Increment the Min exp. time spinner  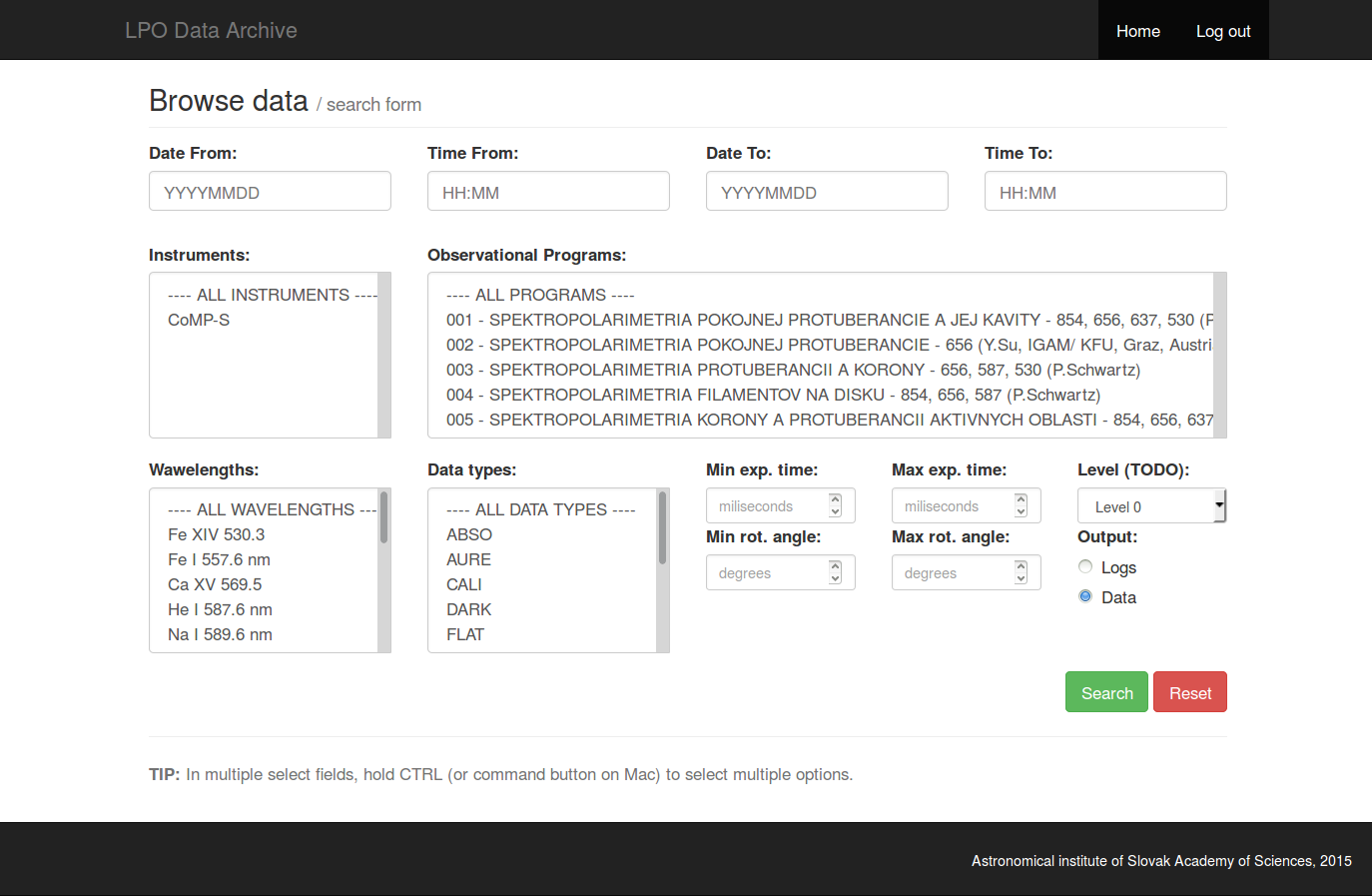click(835, 500)
